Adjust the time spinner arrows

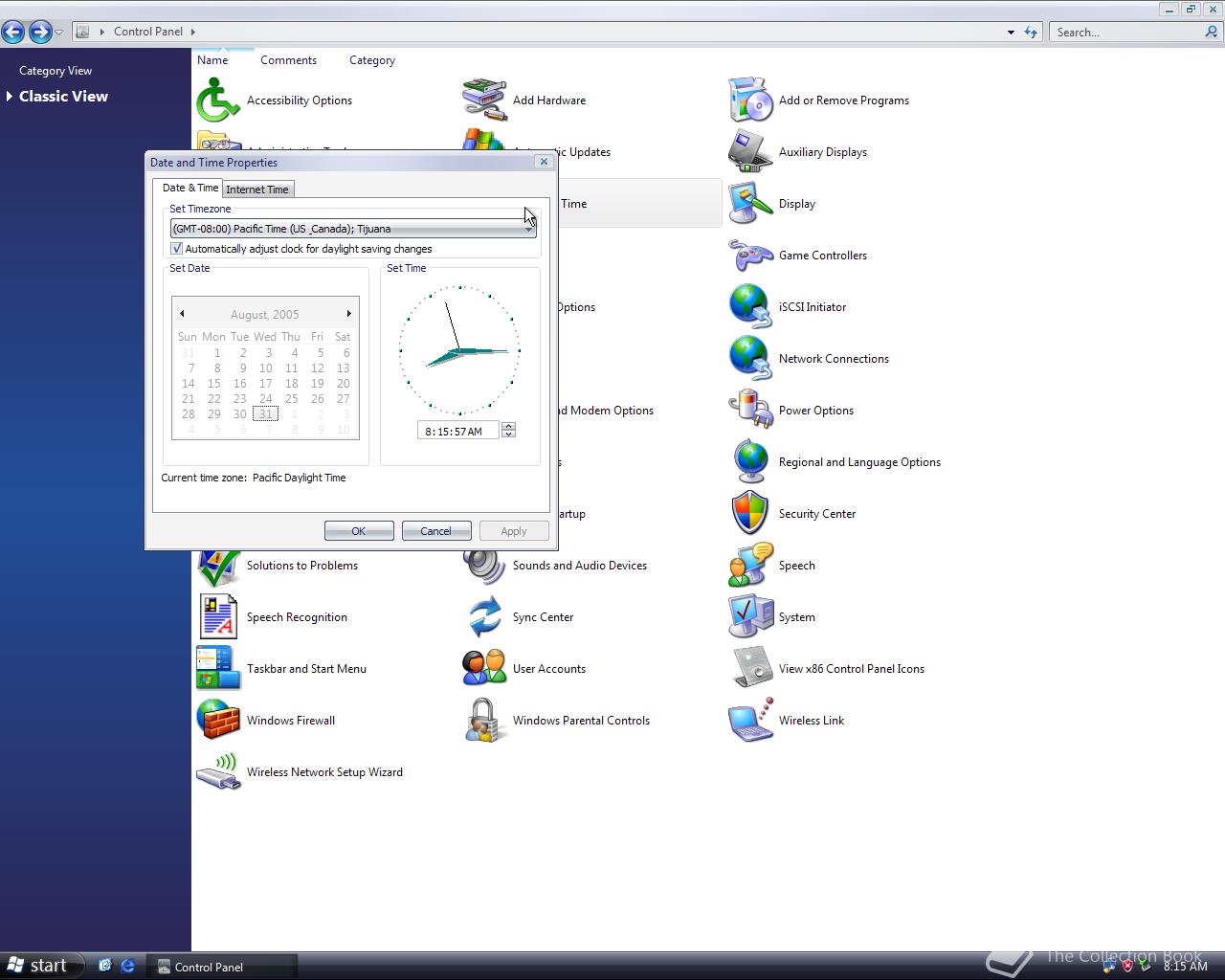pos(509,431)
